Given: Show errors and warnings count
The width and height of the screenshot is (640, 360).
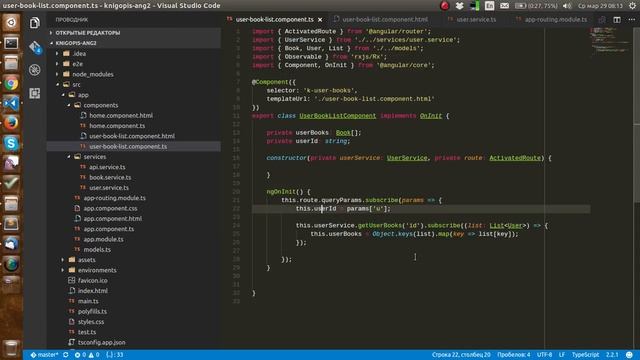Looking at the screenshot, I should click(x=87, y=355).
